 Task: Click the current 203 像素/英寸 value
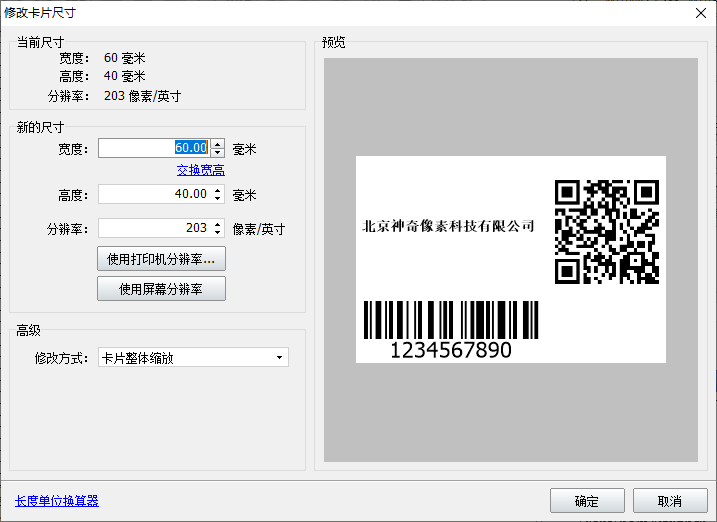(x=142, y=96)
